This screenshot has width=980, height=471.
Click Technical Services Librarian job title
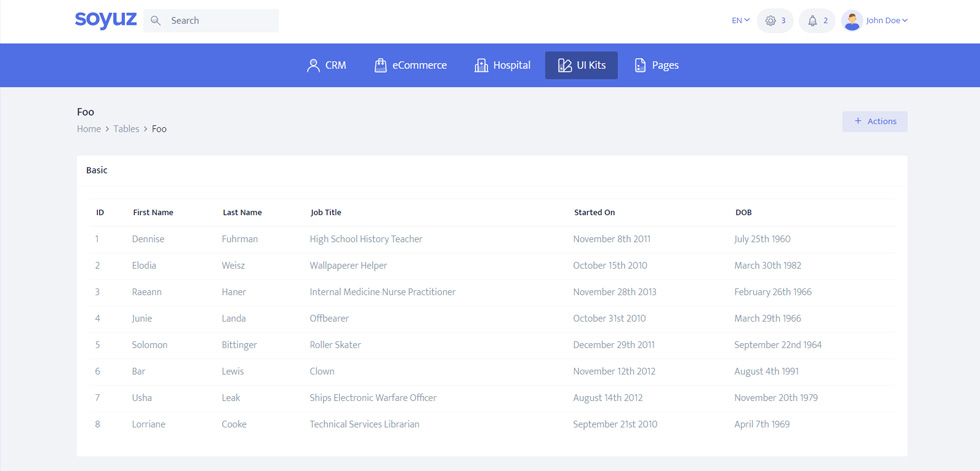tap(364, 424)
